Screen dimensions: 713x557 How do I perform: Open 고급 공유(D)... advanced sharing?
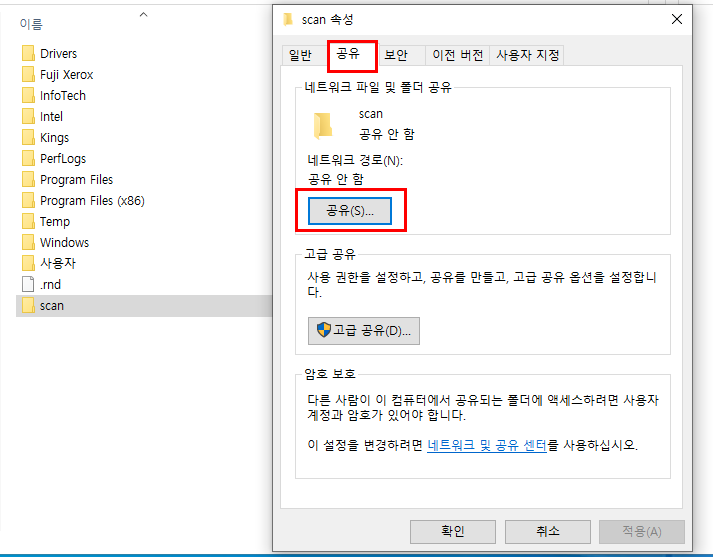pos(364,331)
